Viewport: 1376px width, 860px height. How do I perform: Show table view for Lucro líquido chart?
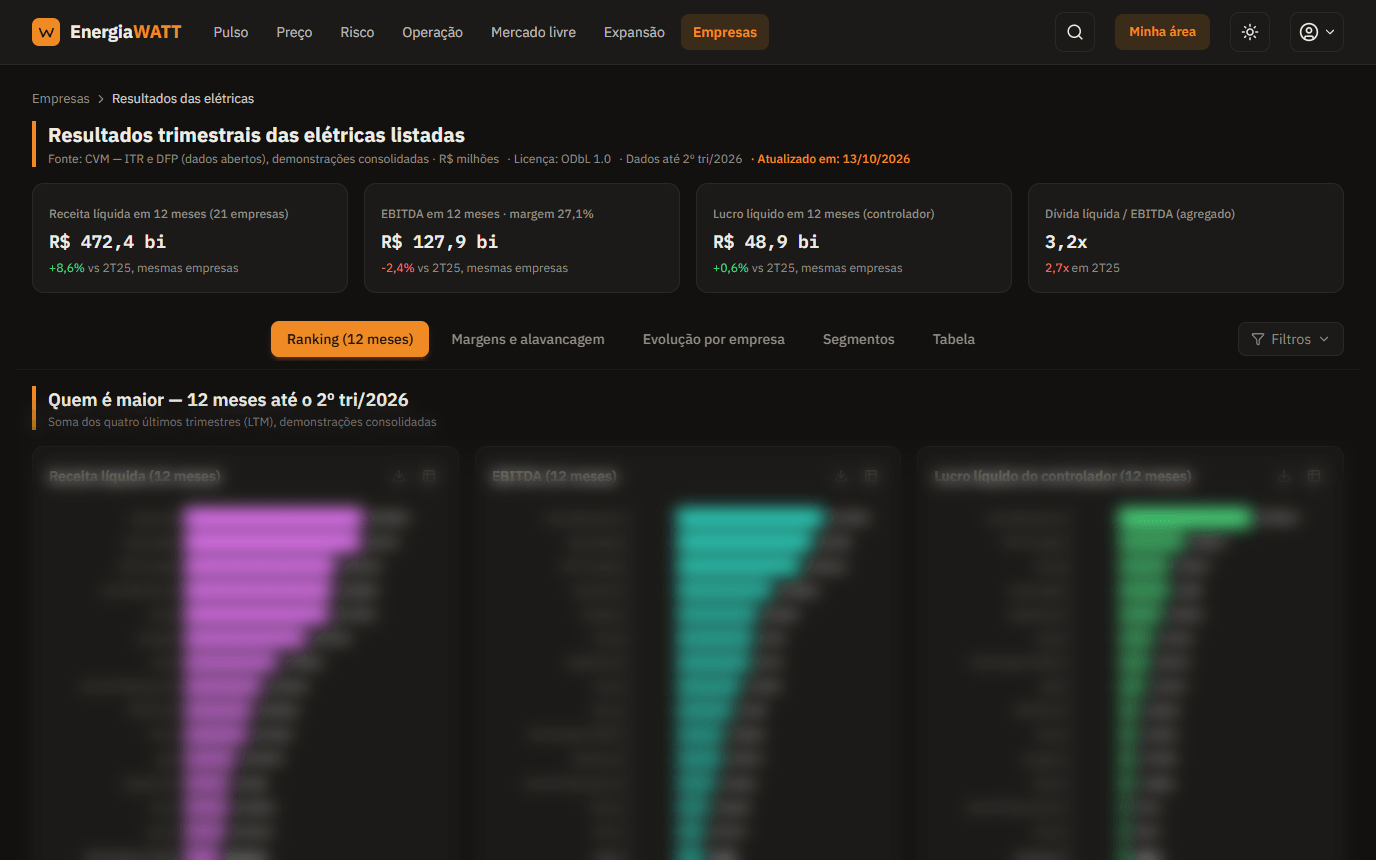point(1314,476)
